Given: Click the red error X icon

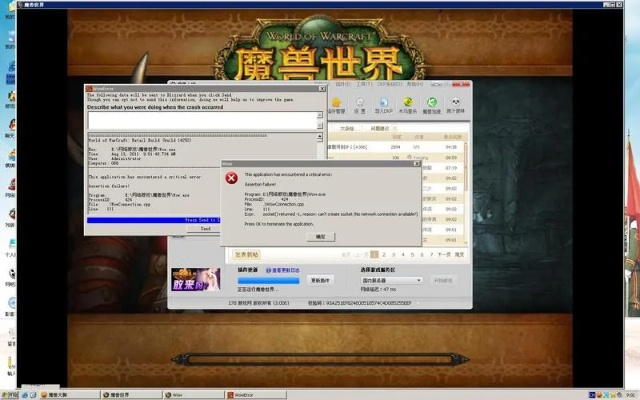Looking at the screenshot, I should 231,177.
